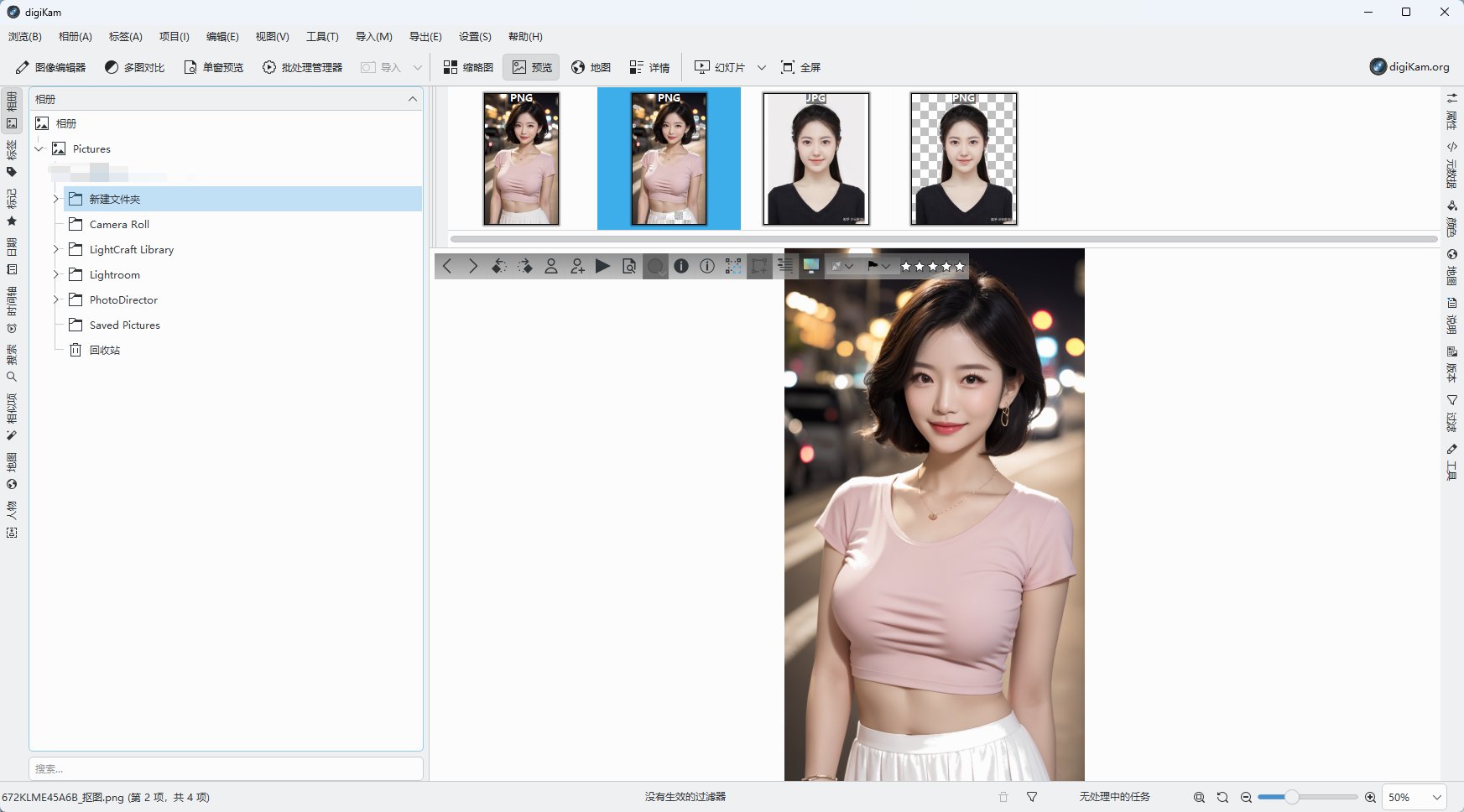Open the pick label flag dropdown
The width and height of the screenshot is (1464, 812).
[x=878, y=266]
